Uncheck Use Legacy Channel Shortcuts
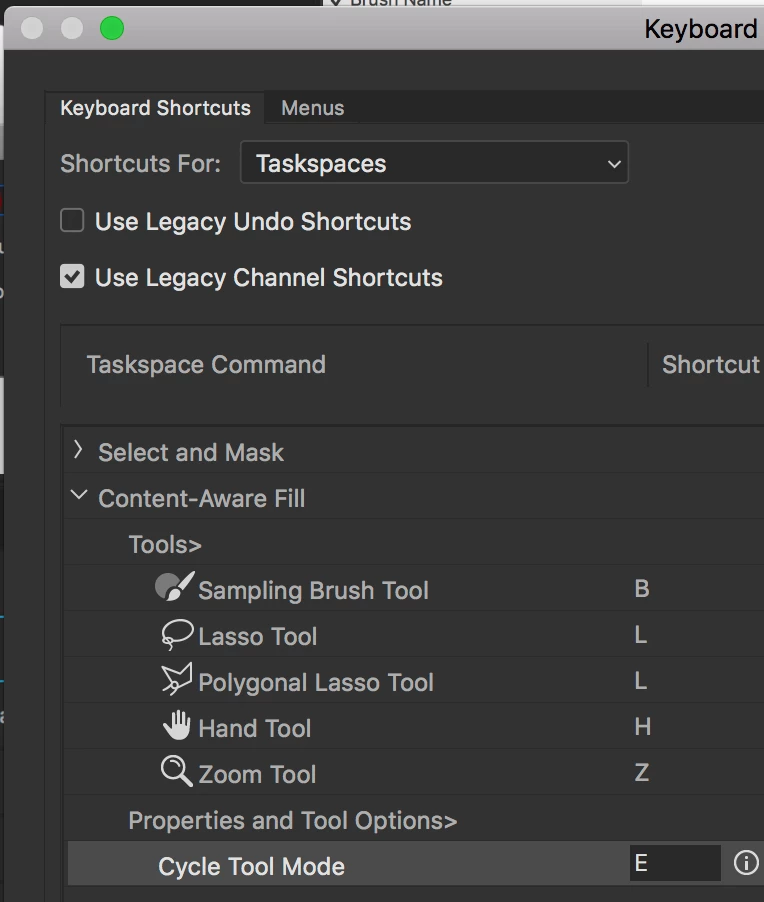The width and height of the screenshot is (764, 902). (x=72, y=277)
